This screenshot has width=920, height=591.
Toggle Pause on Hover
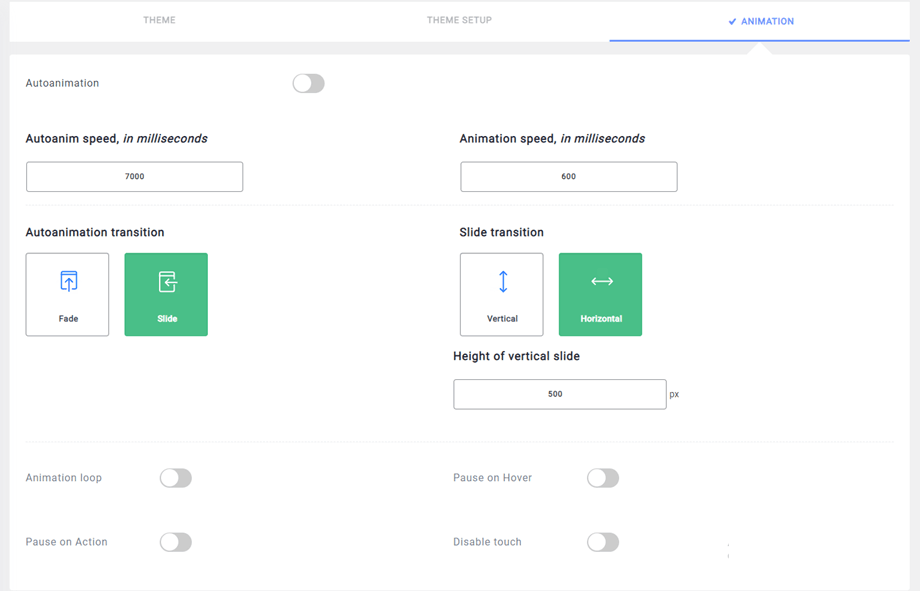[603, 478]
